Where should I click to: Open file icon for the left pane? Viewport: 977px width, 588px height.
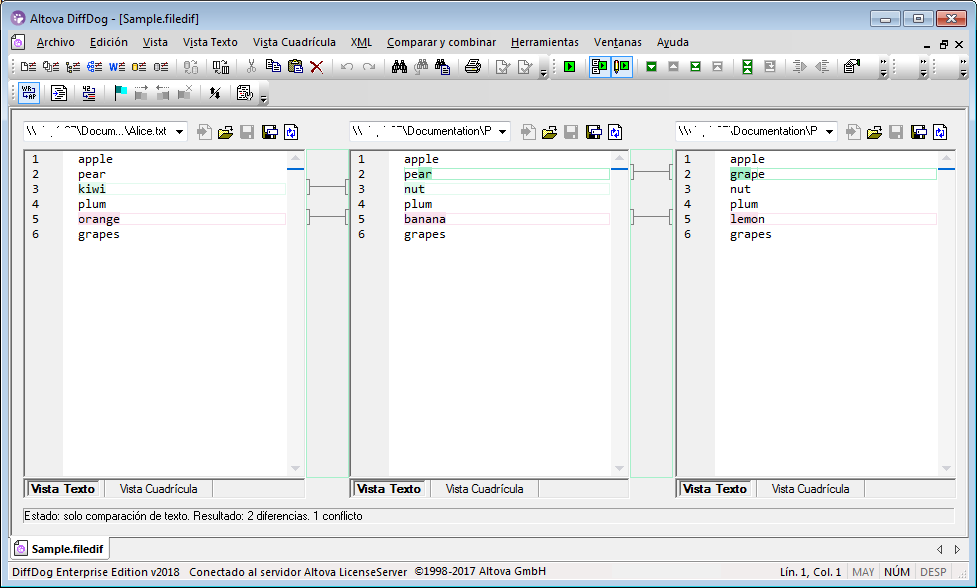(225, 132)
